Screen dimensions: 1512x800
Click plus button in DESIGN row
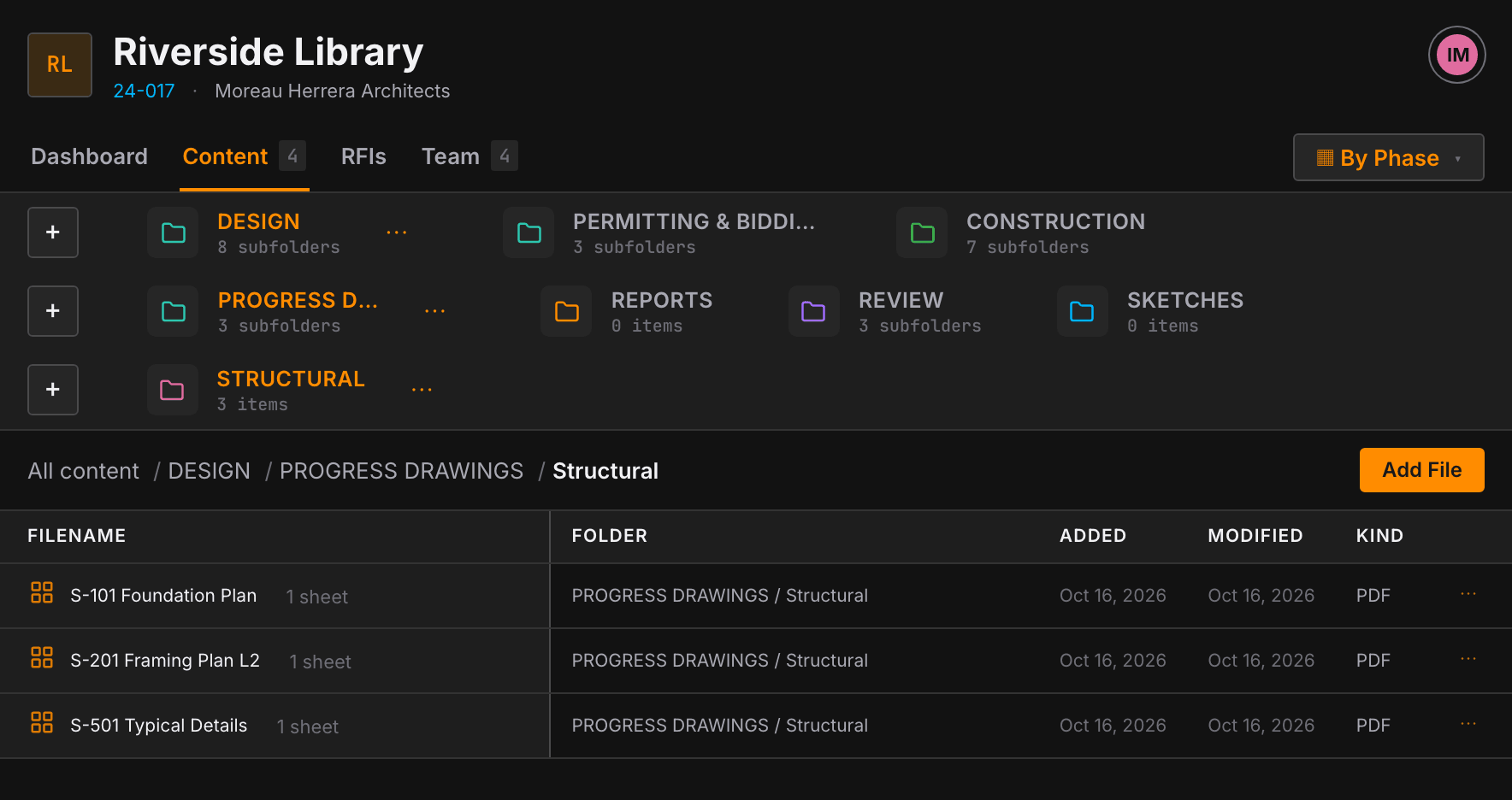pos(53,232)
